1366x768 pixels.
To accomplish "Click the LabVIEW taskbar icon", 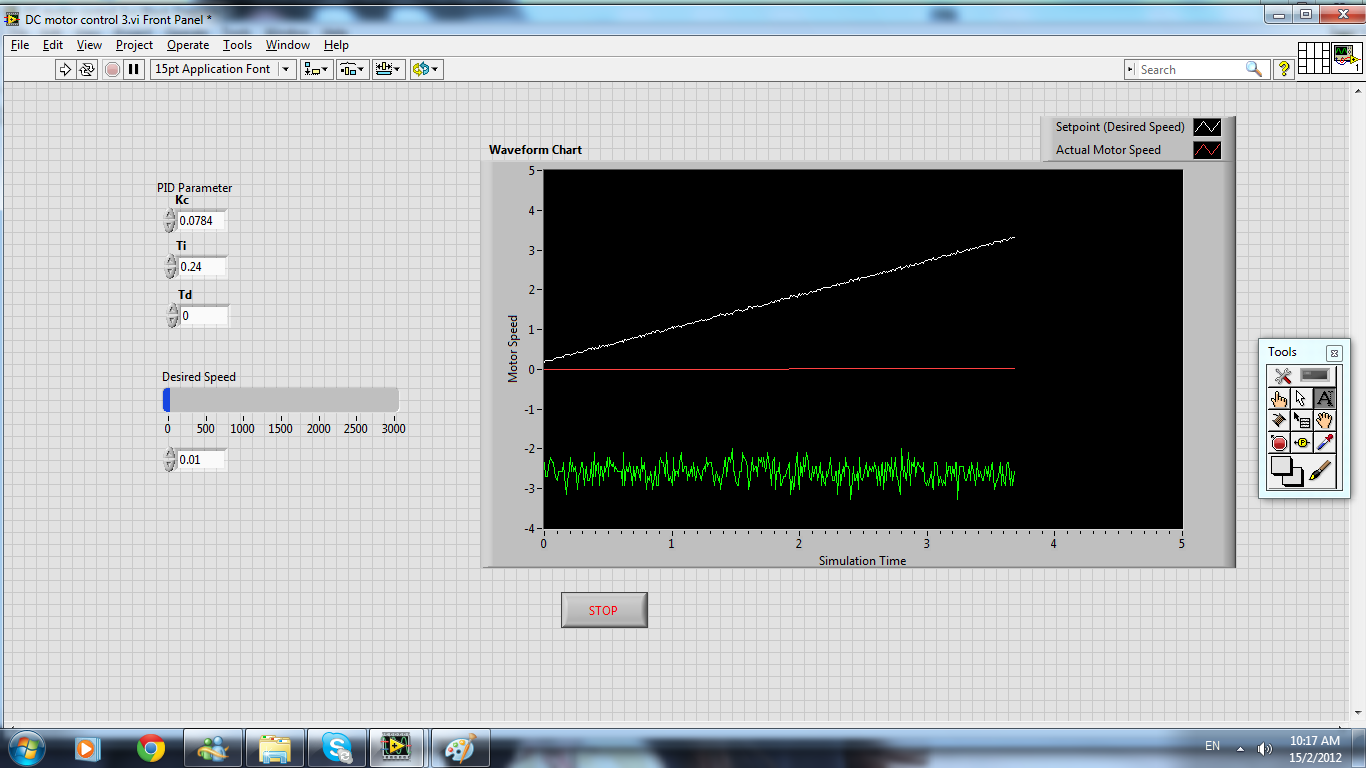I will (x=398, y=748).
